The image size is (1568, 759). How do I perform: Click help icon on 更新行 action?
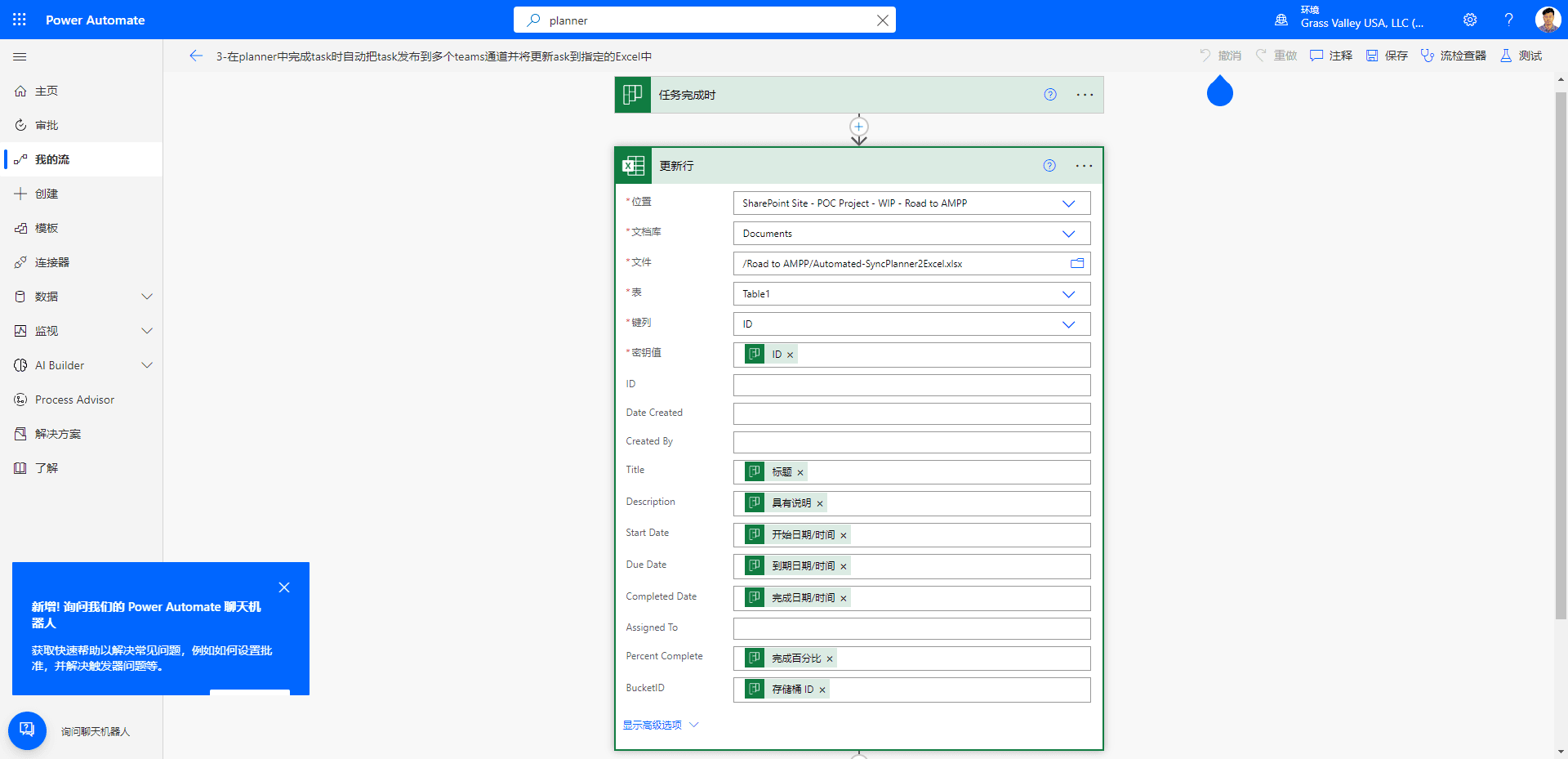coord(1049,166)
